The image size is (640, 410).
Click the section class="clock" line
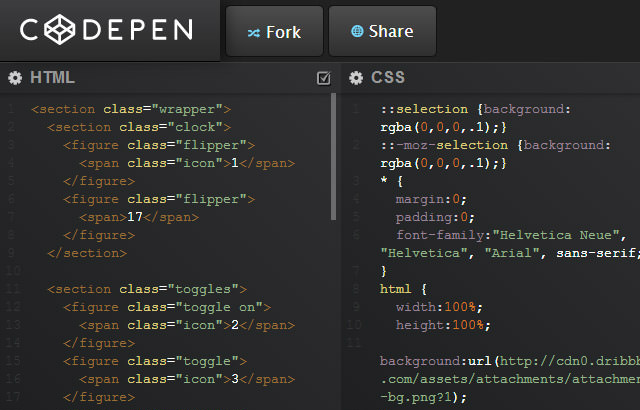click(139, 127)
